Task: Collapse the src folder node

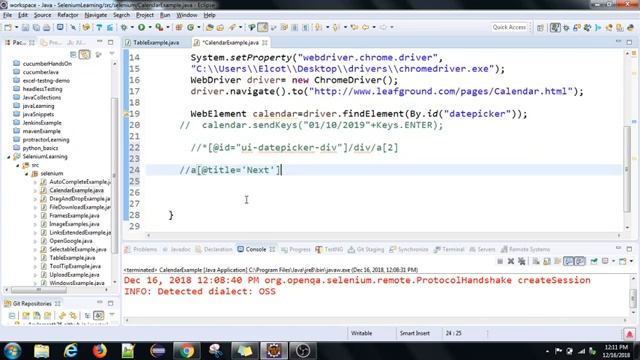Action: coord(18,165)
